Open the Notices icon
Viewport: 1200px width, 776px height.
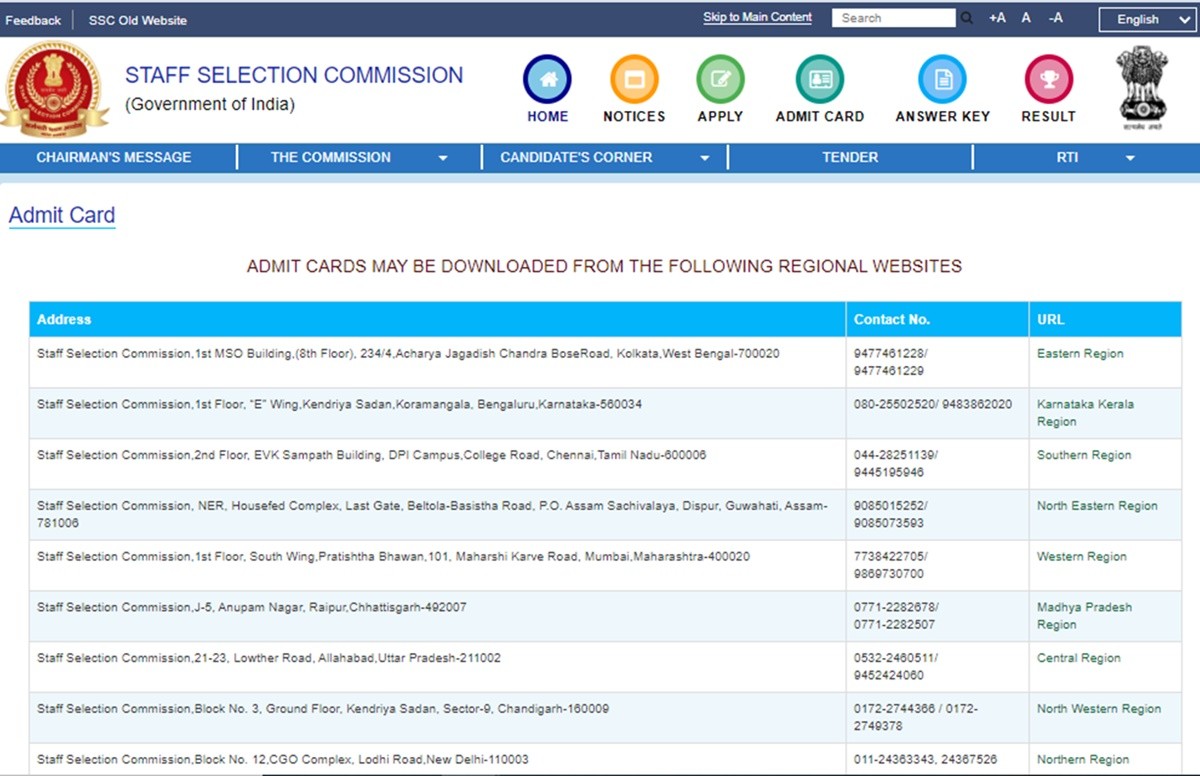pyautogui.click(x=634, y=79)
